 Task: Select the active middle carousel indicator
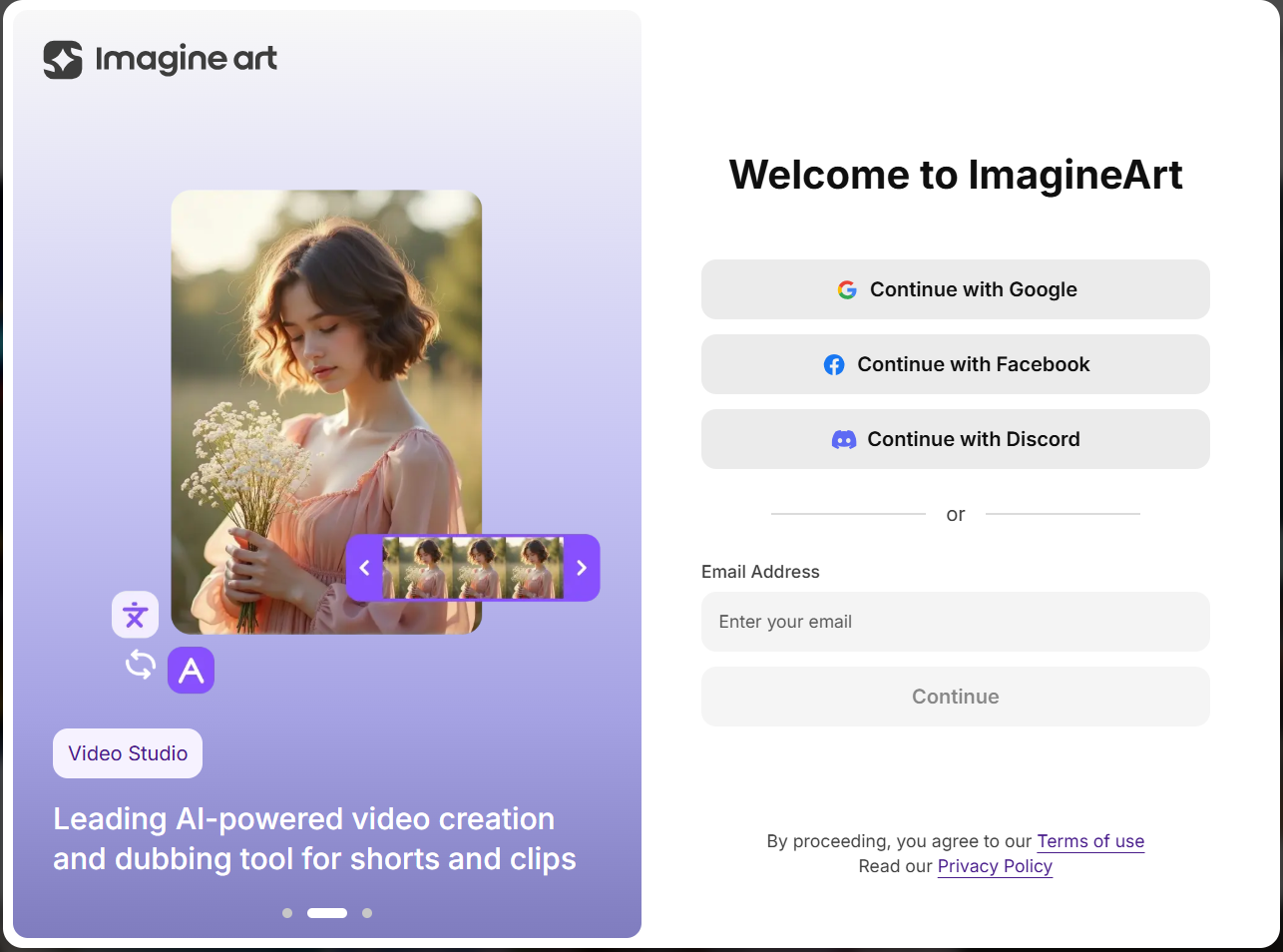(x=327, y=913)
